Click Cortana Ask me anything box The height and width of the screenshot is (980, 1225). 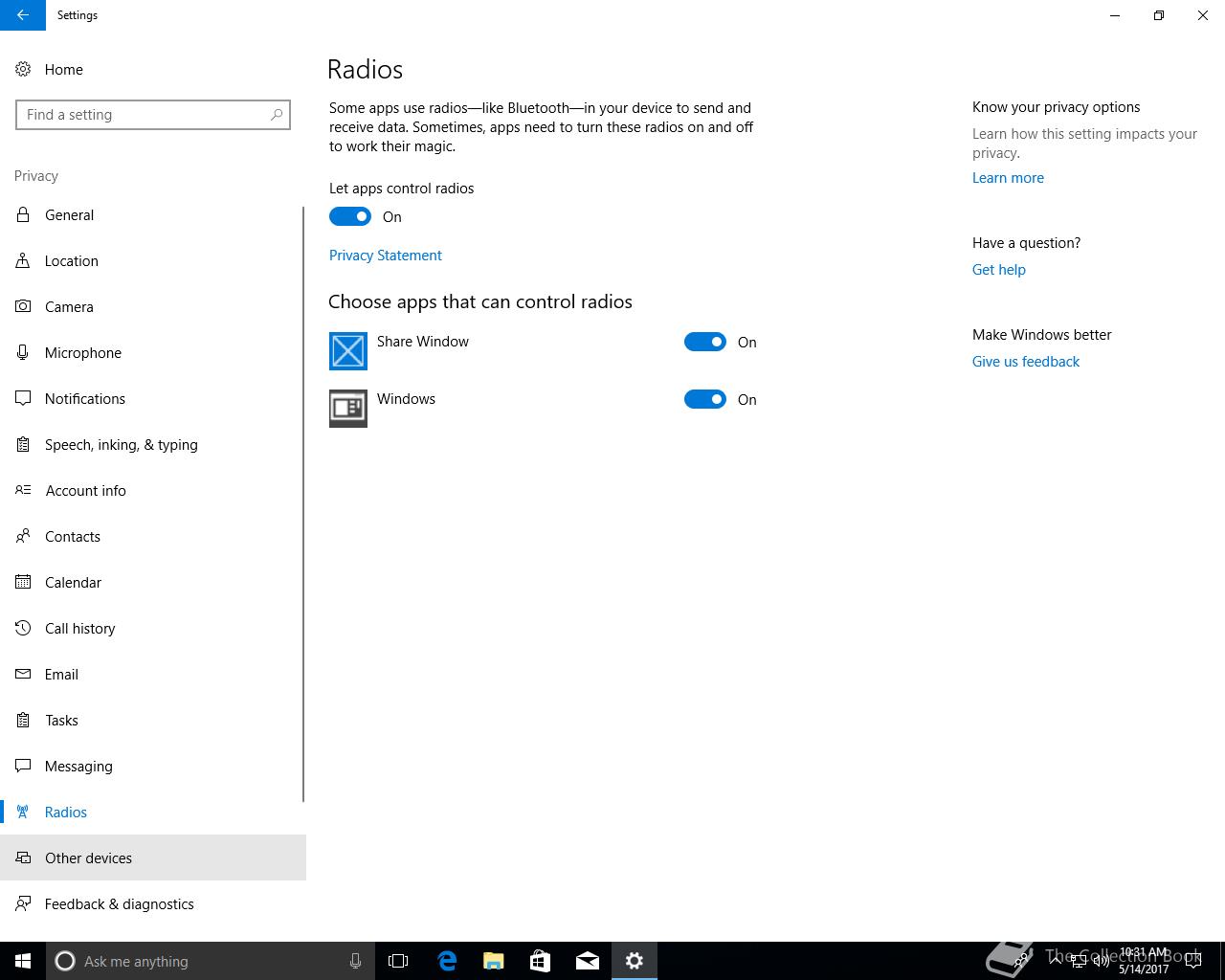tap(211, 961)
